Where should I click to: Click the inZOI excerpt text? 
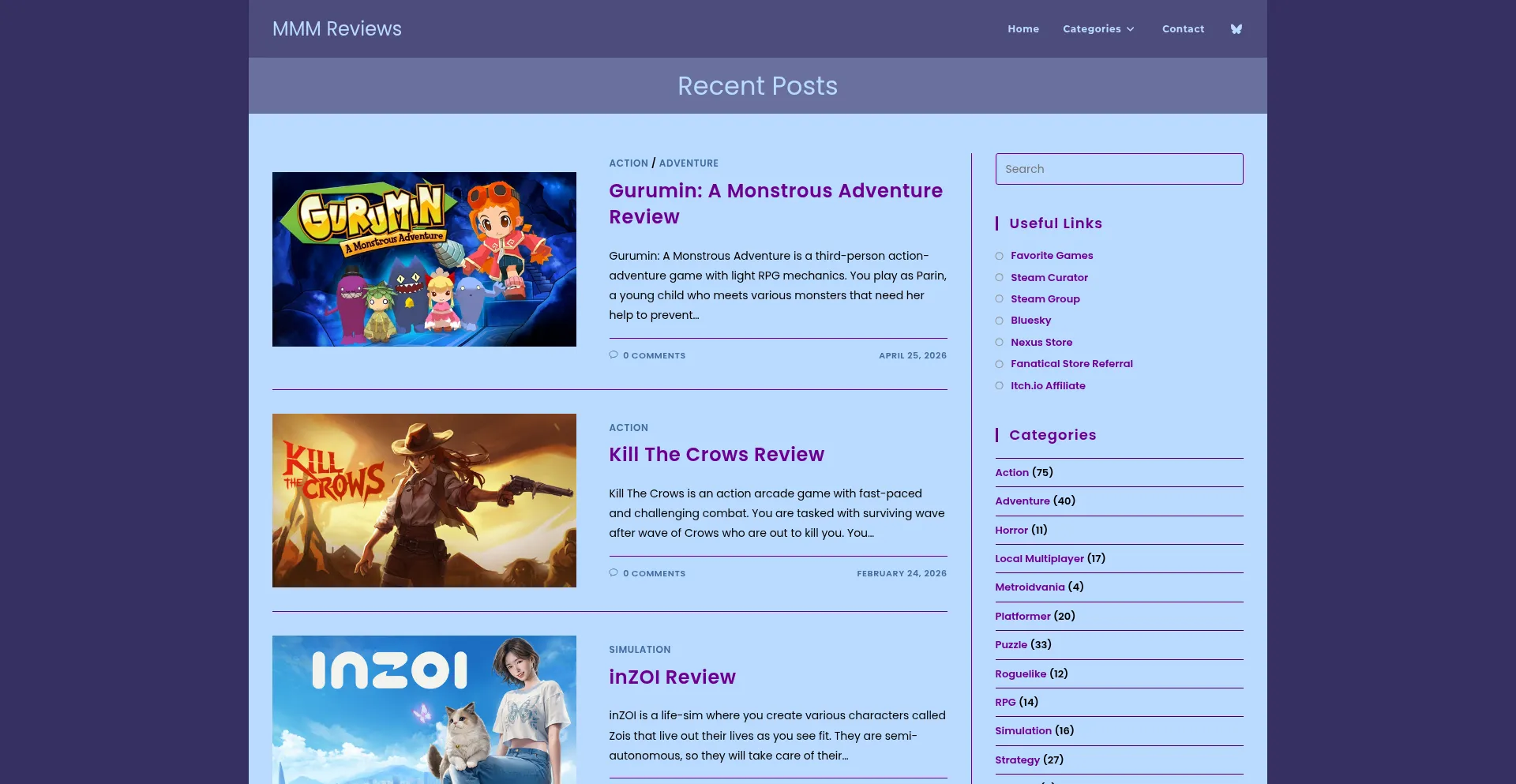[x=778, y=735]
